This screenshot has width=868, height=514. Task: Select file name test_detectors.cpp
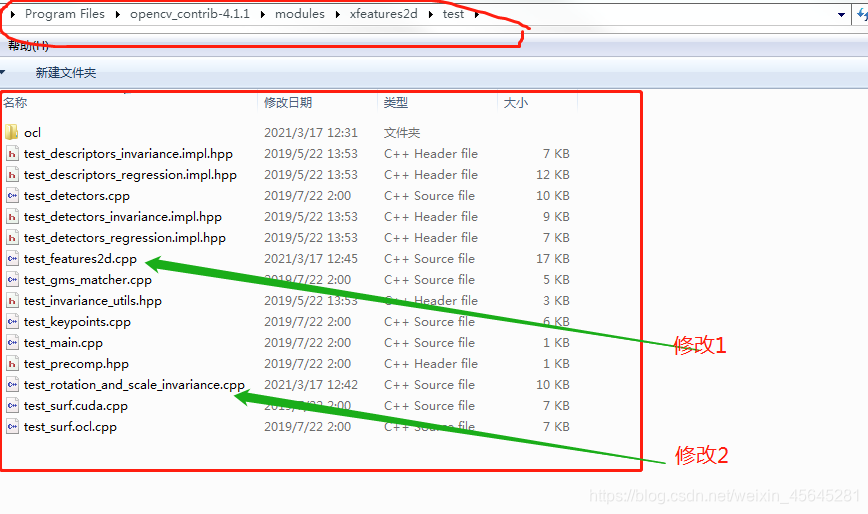(76, 196)
